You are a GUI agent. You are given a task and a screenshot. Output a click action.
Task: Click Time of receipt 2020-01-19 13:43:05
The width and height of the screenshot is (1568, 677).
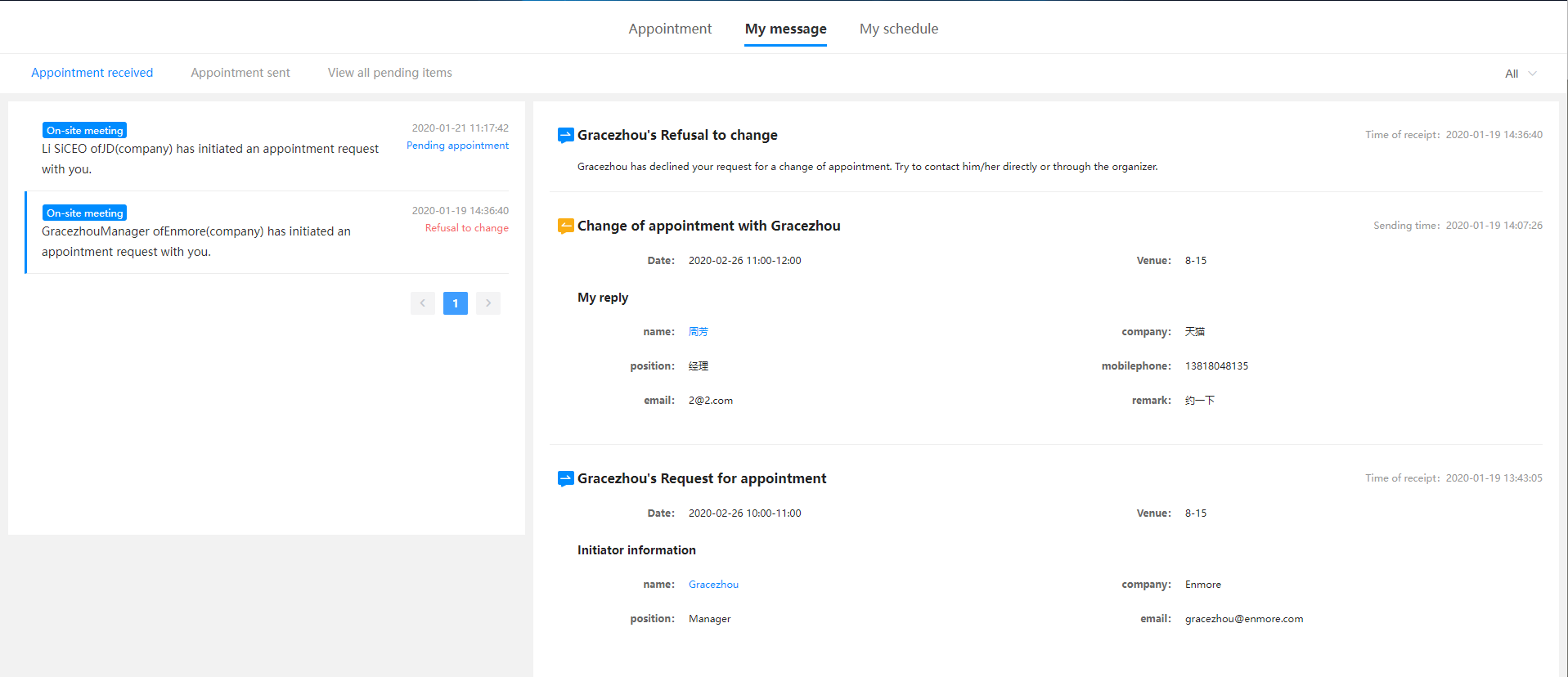click(x=1453, y=478)
